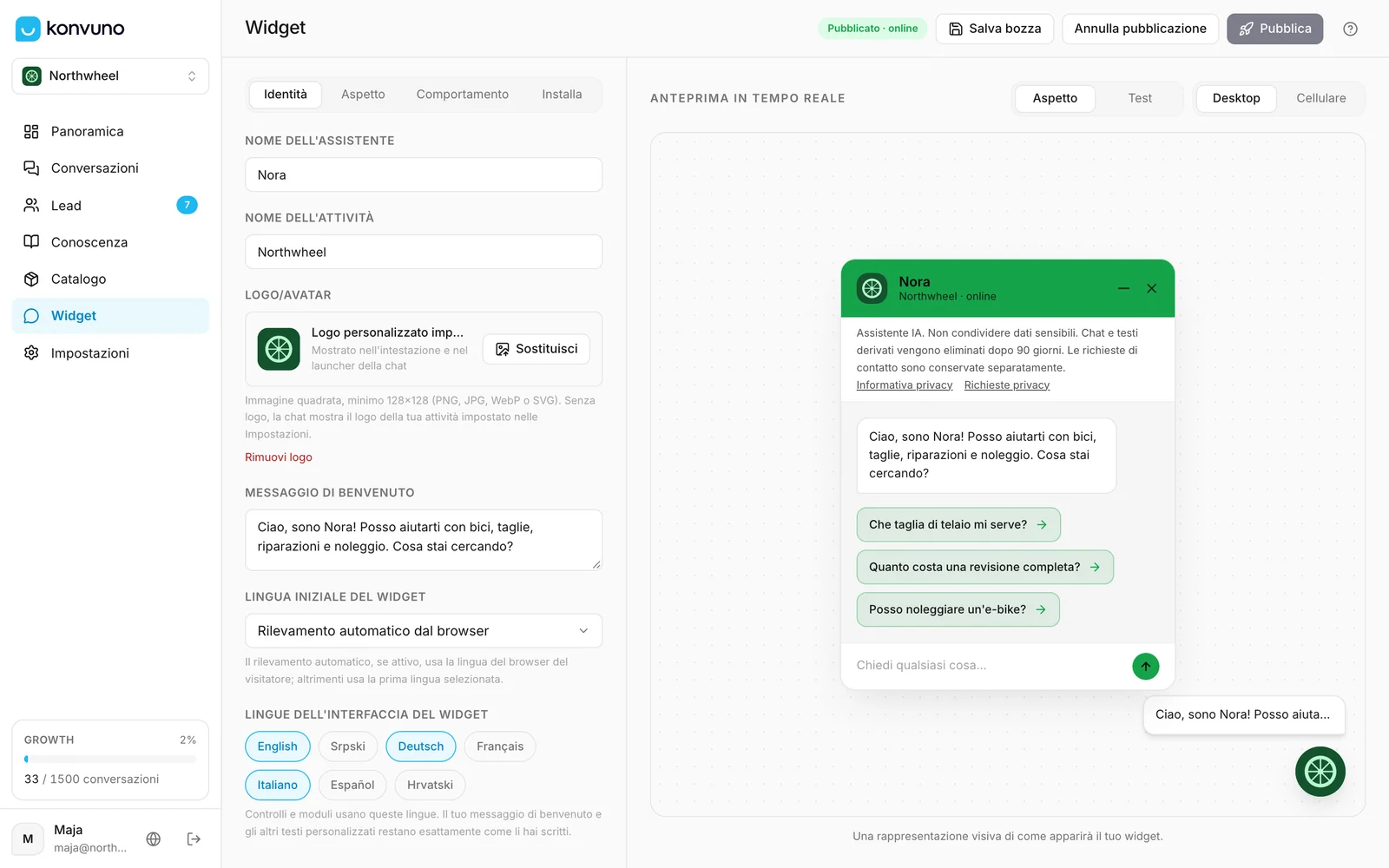Image resolution: width=1389 pixels, height=868 pixels.
Task: Click Sostituisci logo button
Action: [x=537, y=349]
